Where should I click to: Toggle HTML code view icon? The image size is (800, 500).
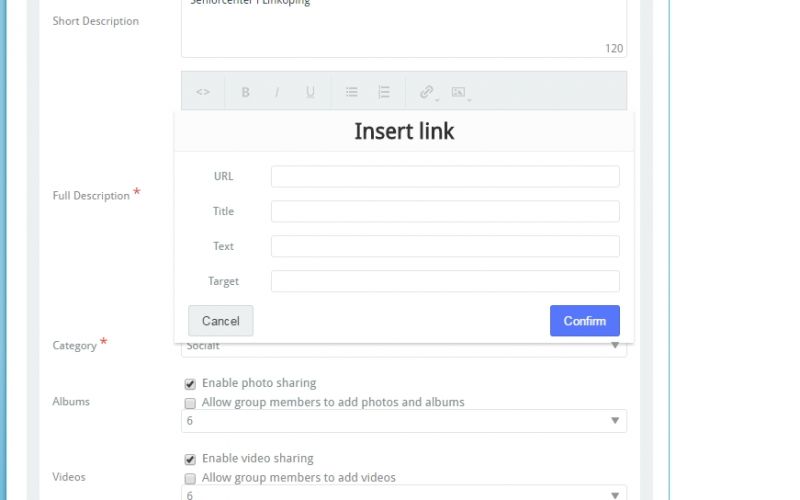(203, 92)
